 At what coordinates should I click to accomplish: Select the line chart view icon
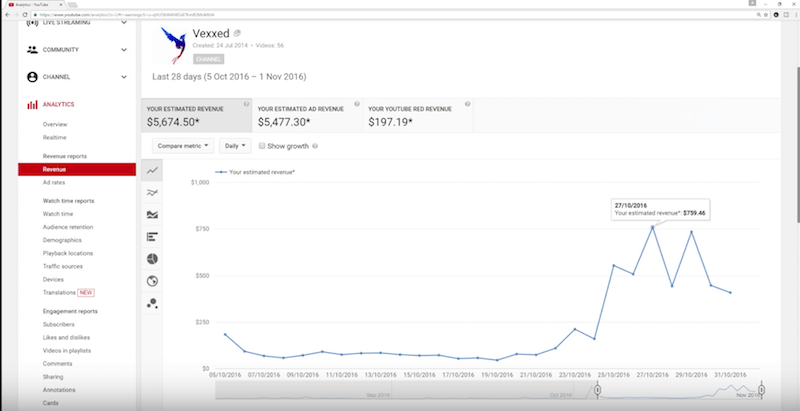point(152,171)
